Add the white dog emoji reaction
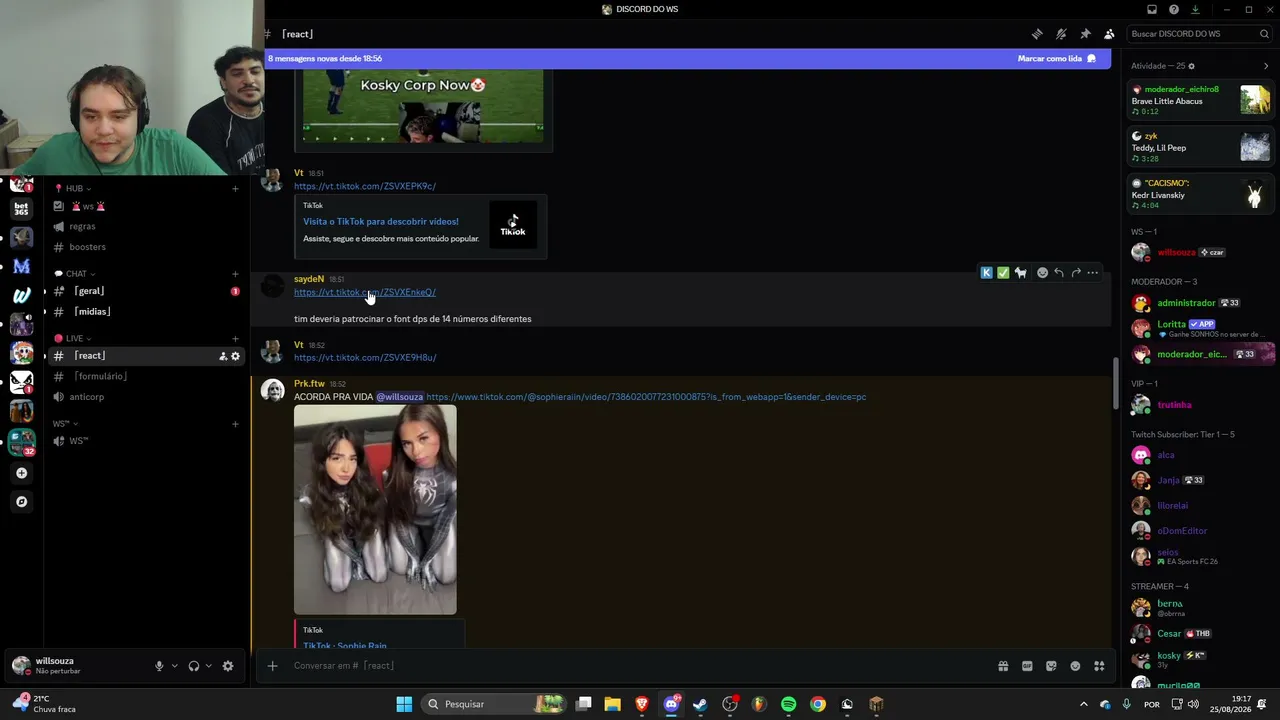This screenshot has width=1280, height=720. tap(1020, 273)
